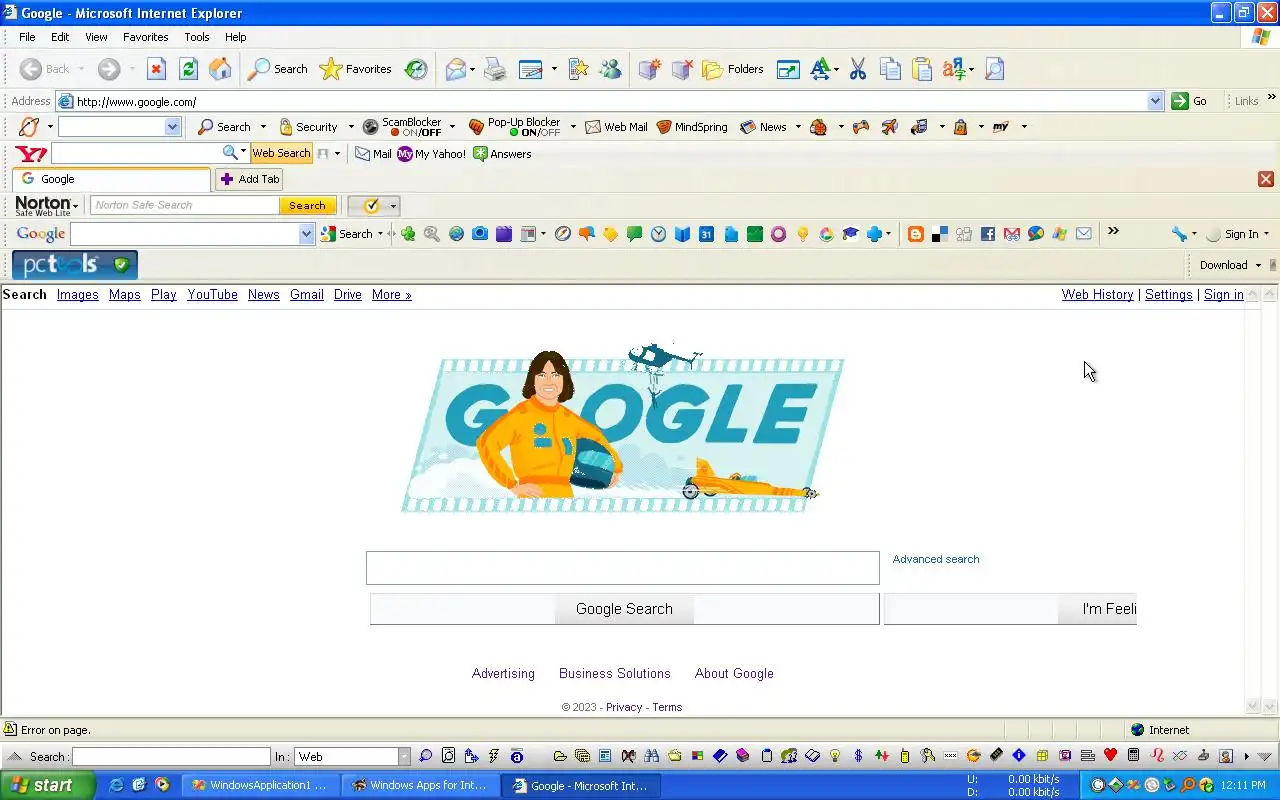Click the Yahoo Web Search button
This screenshot has width=1280, height=800.
pyautogui.click(x=281, y=153)
